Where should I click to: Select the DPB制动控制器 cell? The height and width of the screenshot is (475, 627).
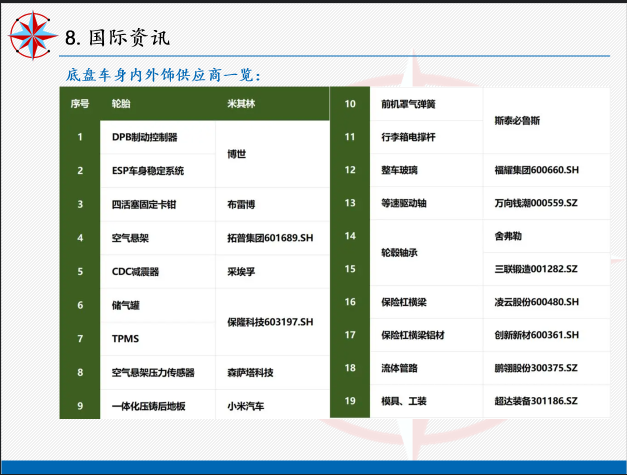[x=144, y=137]
